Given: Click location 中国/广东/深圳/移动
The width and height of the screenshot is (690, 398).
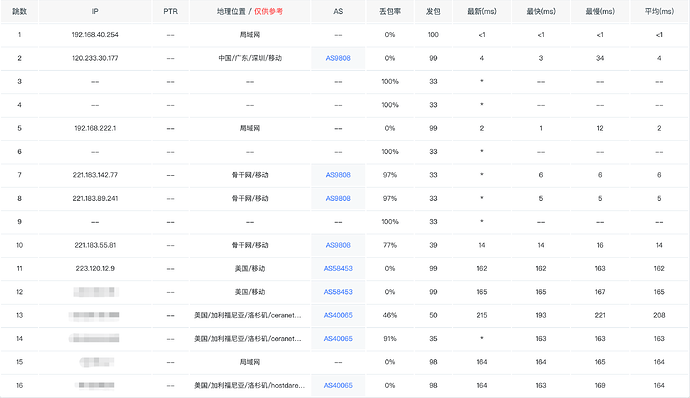Looking at the screenshot, I should click(250, 58).
